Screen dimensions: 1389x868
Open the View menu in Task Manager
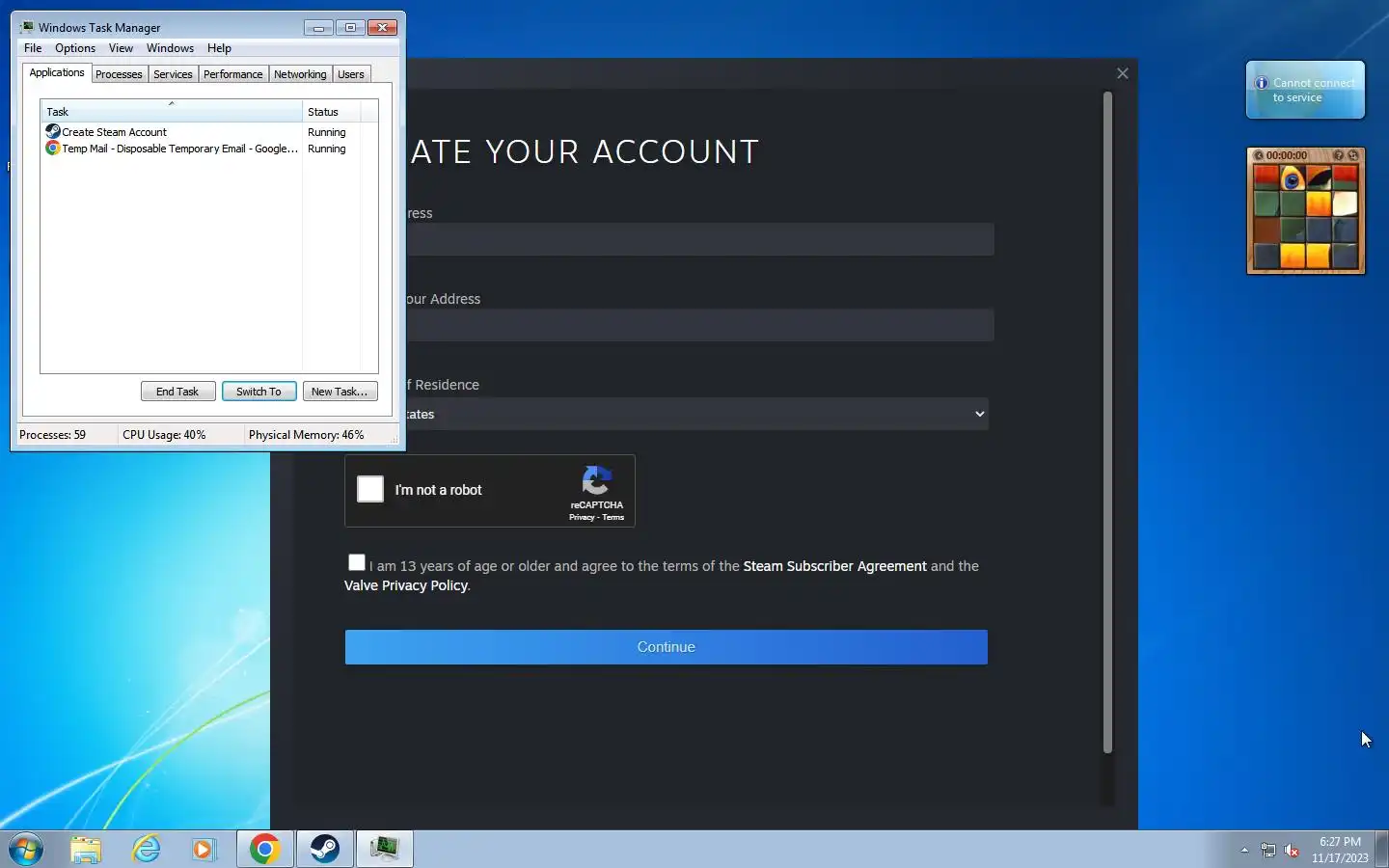tap(121, 48)
